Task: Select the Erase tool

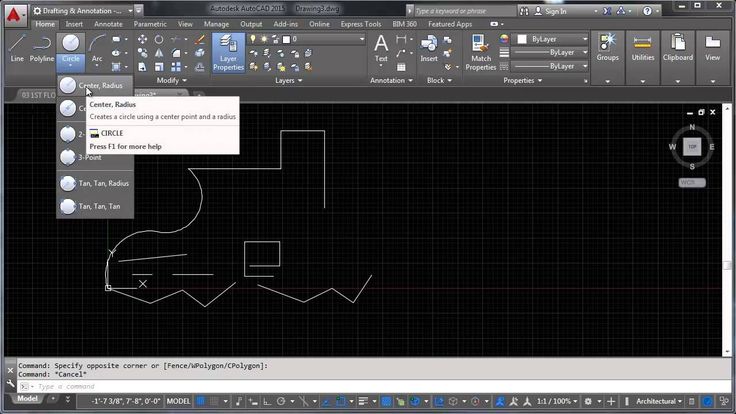Action: (x=200, y=39)
